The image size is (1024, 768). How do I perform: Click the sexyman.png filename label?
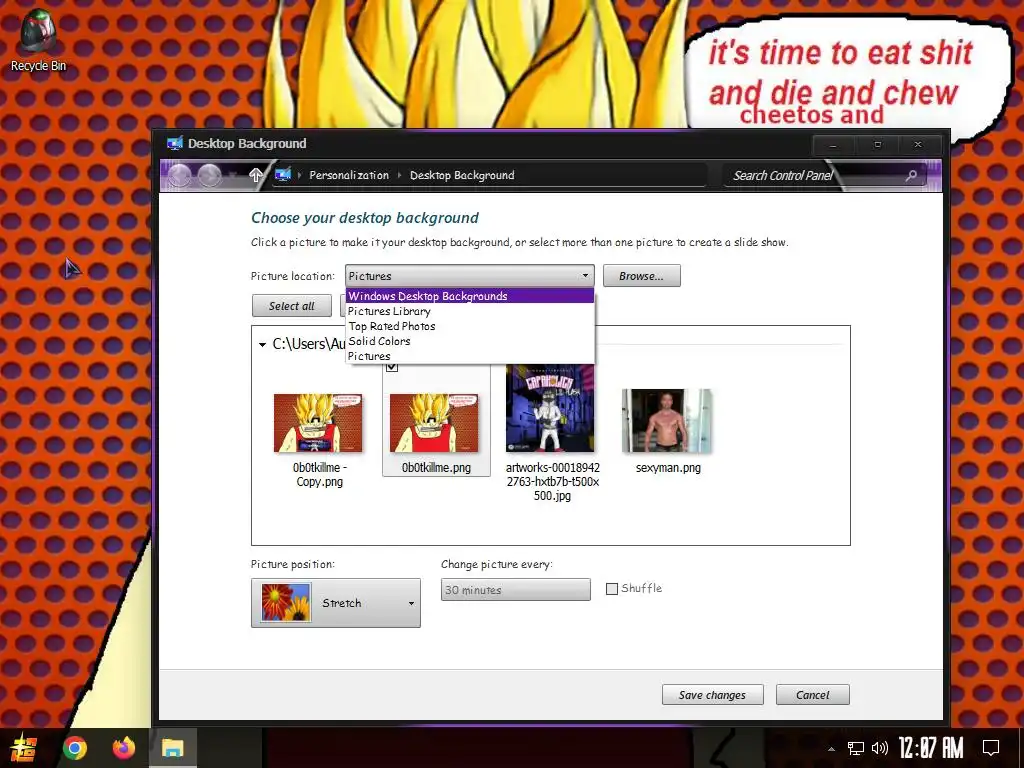click(x=668, y=468)
